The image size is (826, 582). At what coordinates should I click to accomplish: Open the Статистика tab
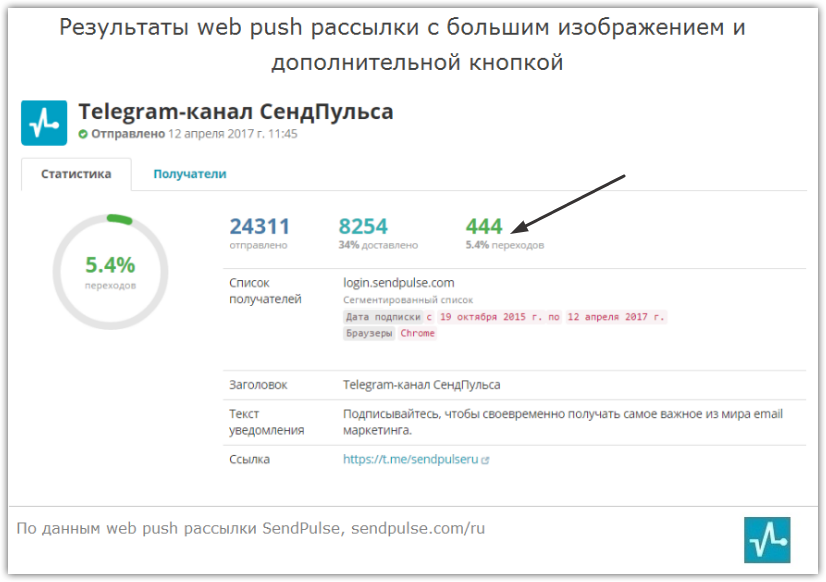point(76,174)
